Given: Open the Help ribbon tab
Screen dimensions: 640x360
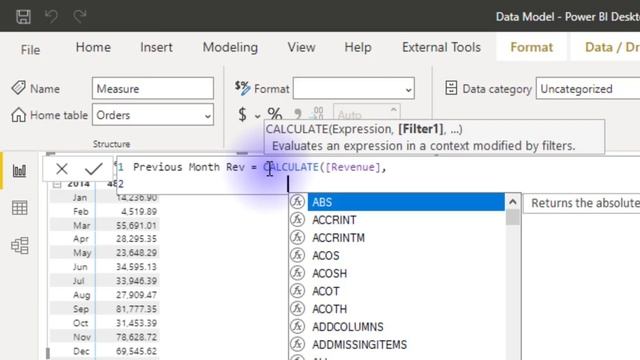Looking at the screenshot, I should point(358,47).
